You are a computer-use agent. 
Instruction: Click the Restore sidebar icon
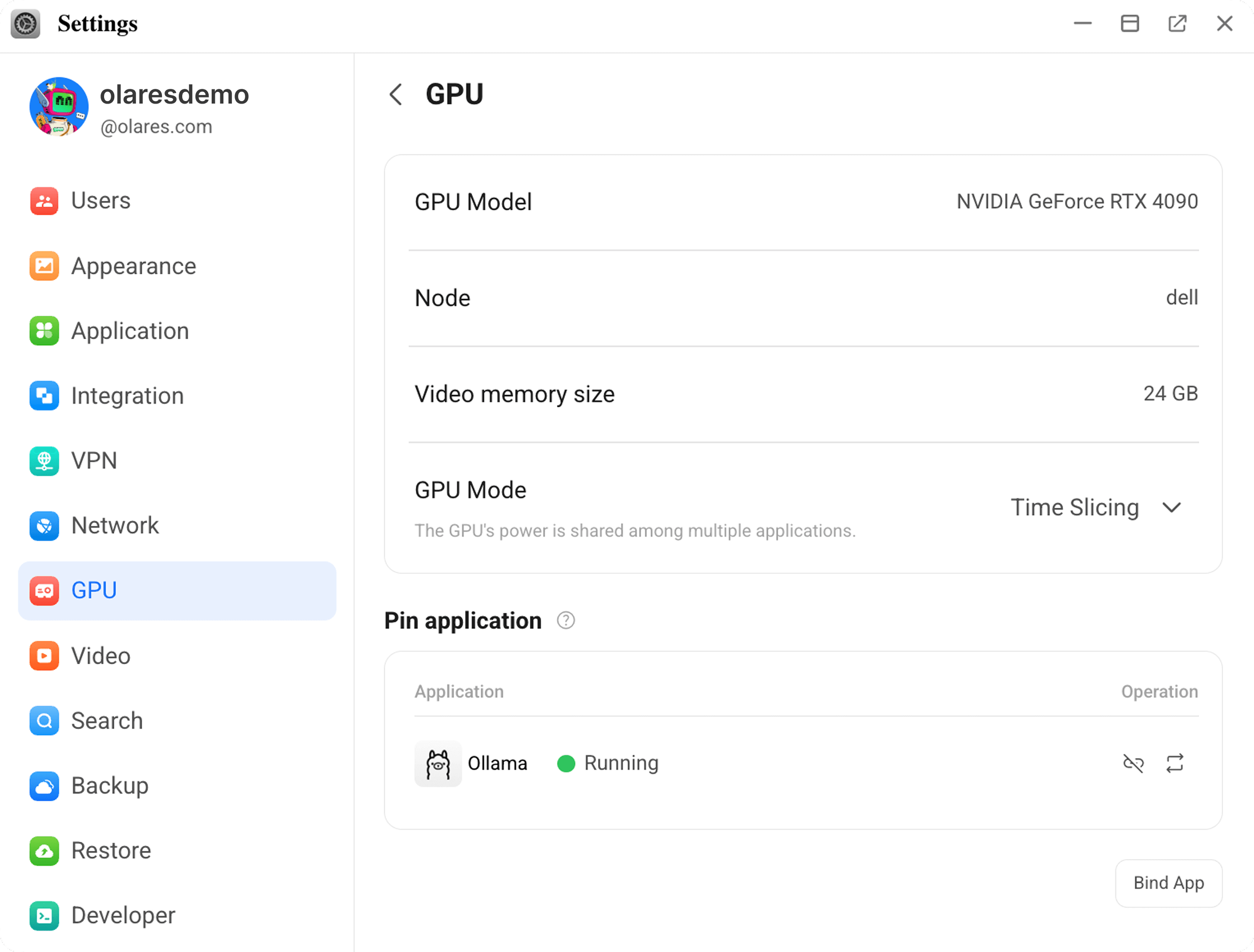tap(44, 850)
